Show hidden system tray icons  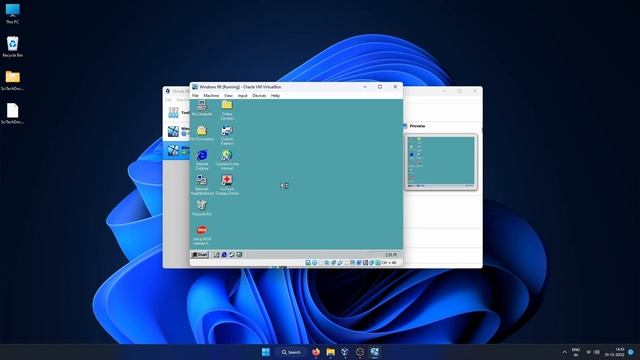[564, 352]
